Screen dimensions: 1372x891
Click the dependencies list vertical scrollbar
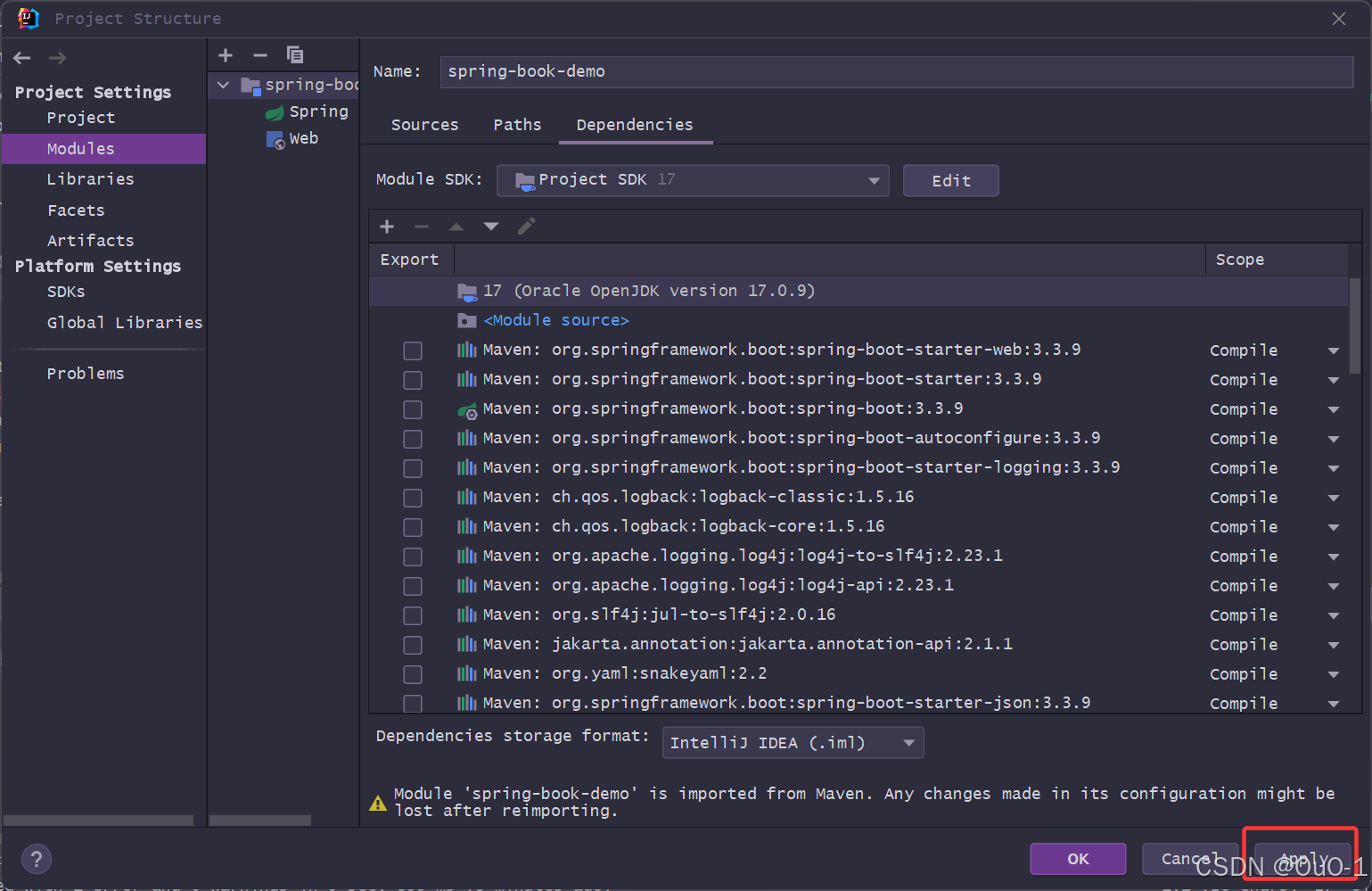click(x=1355, y=326)
